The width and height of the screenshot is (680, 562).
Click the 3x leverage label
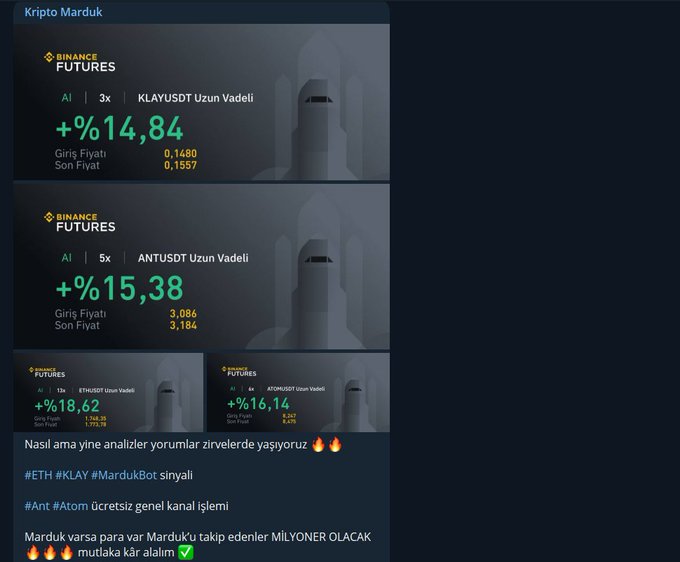pos(105,98)
